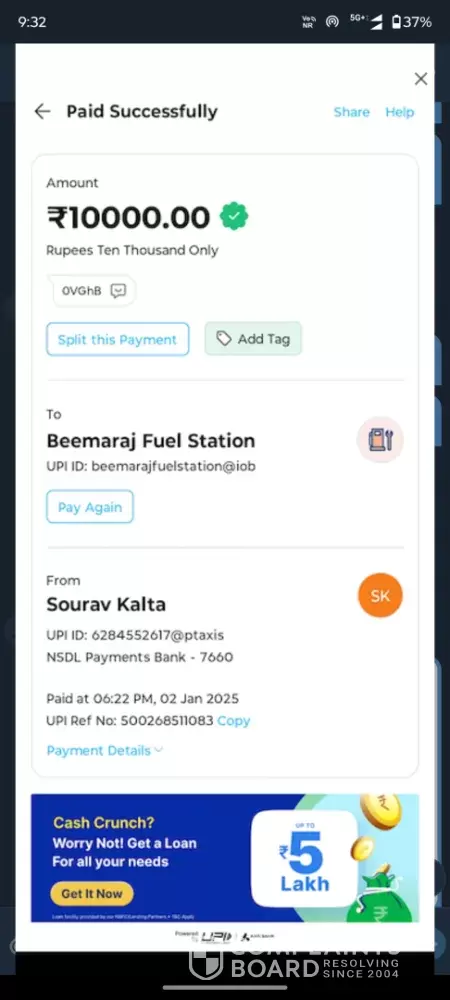The width and height of the screenshot is (450, 1000).
Task: Tap the fuel station merchant icon
Action: (380, 440)
